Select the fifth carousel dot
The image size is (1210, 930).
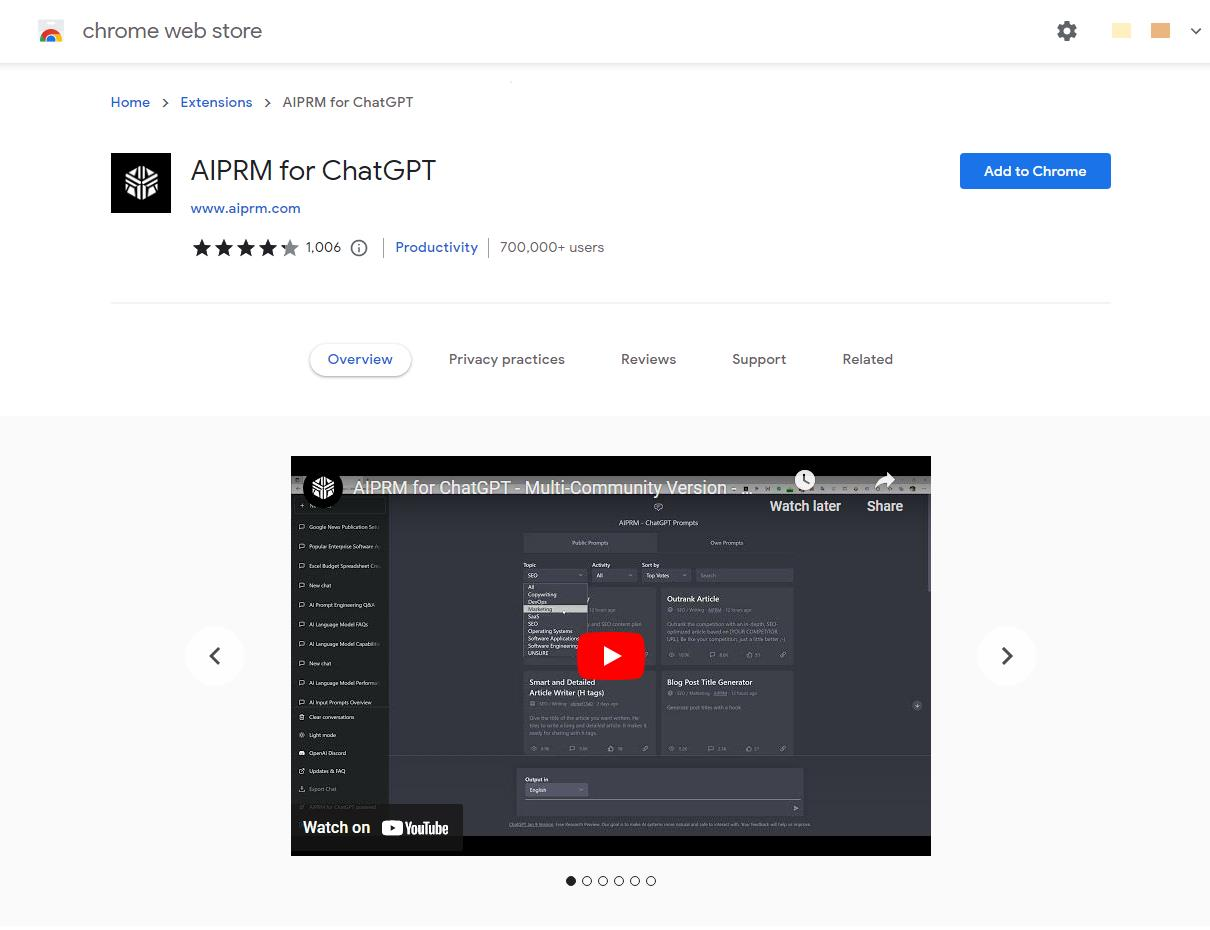tap(635, 881)
